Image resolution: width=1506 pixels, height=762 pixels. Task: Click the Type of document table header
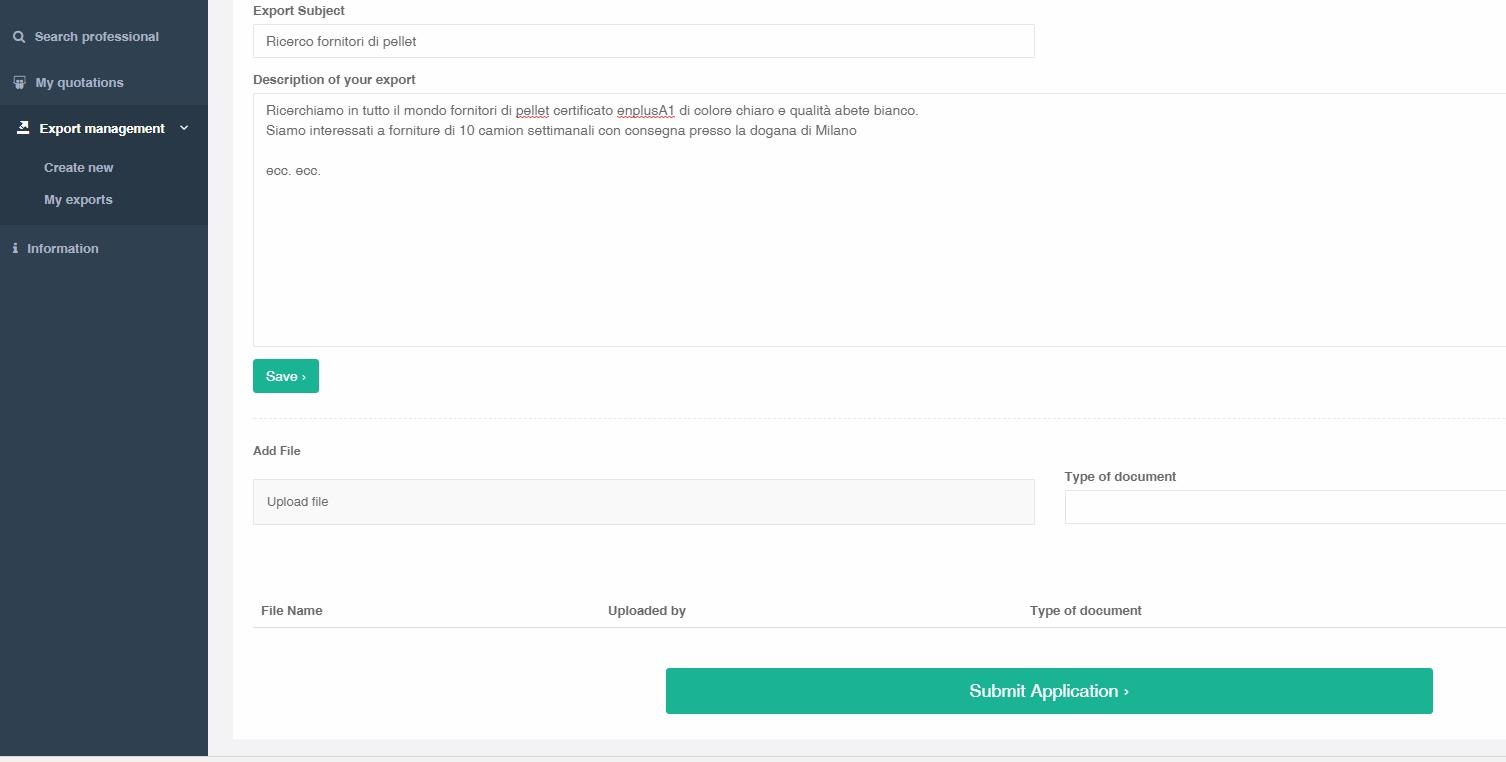coord(1086,611)
